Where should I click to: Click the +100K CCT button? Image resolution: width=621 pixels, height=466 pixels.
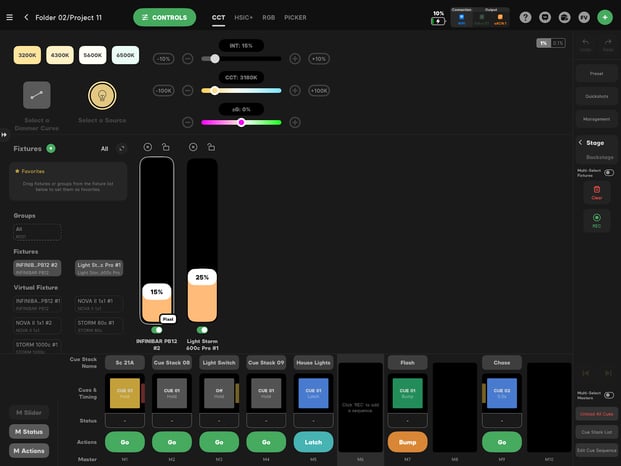coord(319,91)
